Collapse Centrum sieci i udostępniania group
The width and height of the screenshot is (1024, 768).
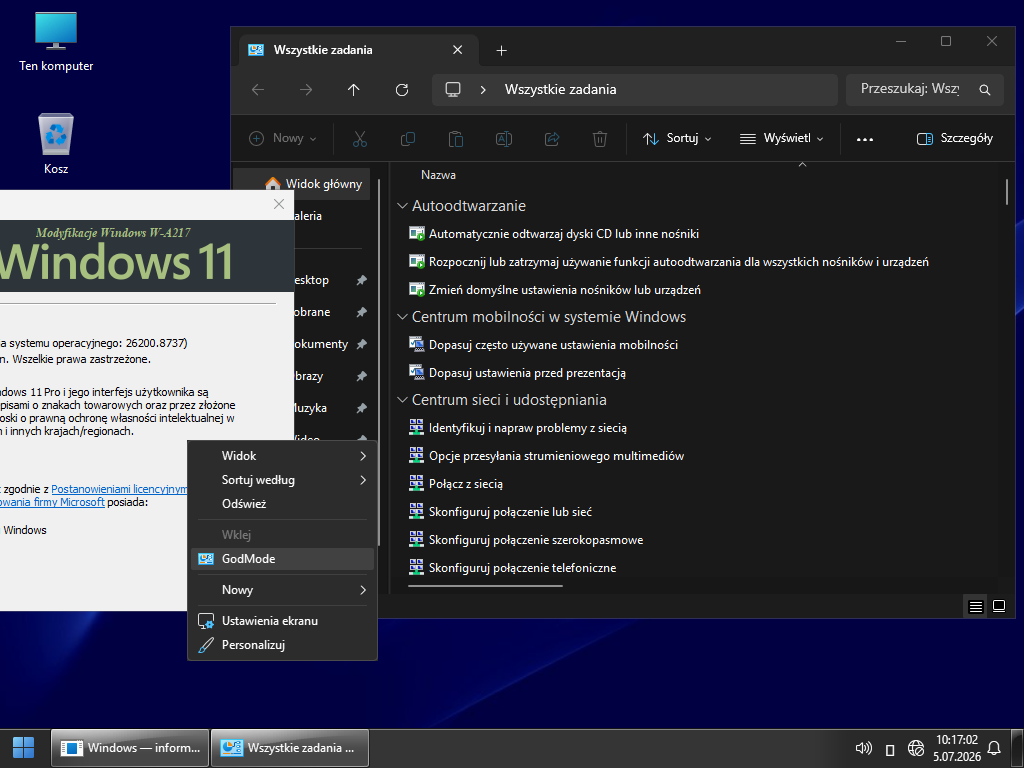tap(403, 400)
